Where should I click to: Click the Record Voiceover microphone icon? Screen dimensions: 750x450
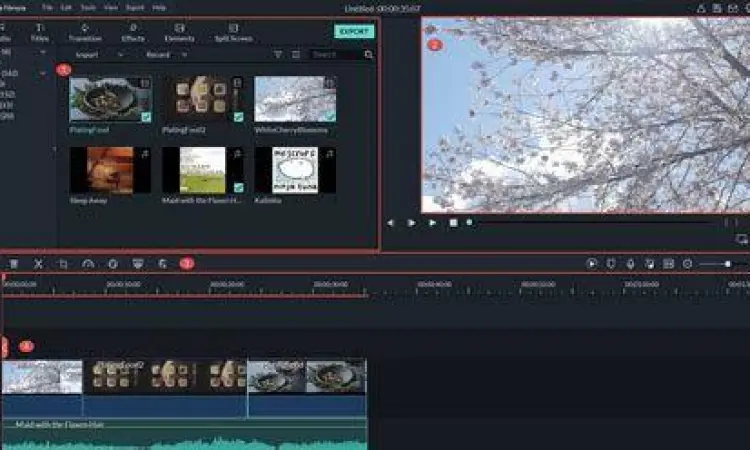[630, 264]
